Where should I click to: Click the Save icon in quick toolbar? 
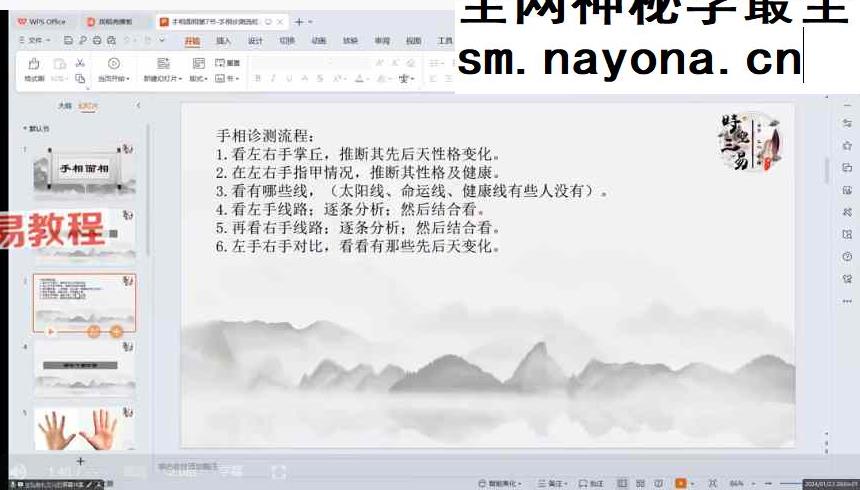[x=69, y=40]
